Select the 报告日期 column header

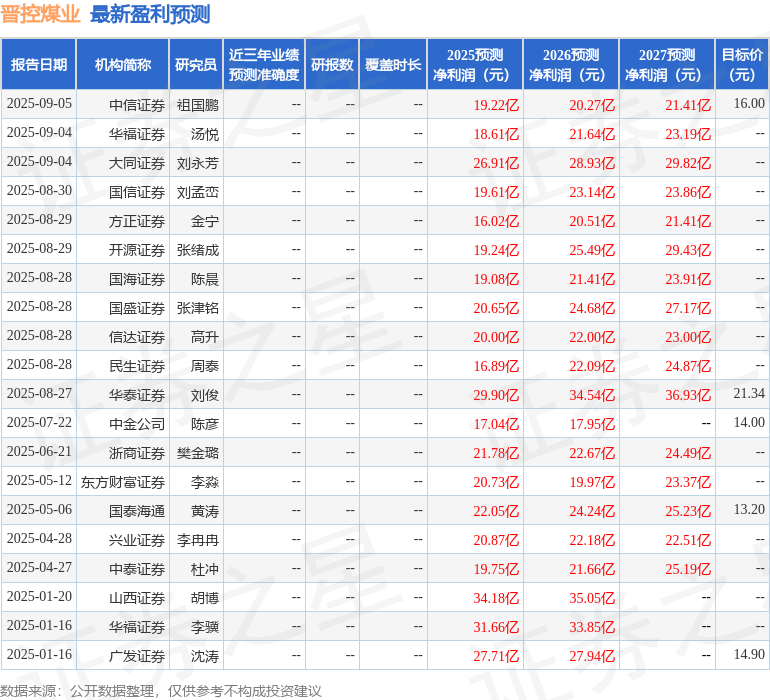coord(39,65)
